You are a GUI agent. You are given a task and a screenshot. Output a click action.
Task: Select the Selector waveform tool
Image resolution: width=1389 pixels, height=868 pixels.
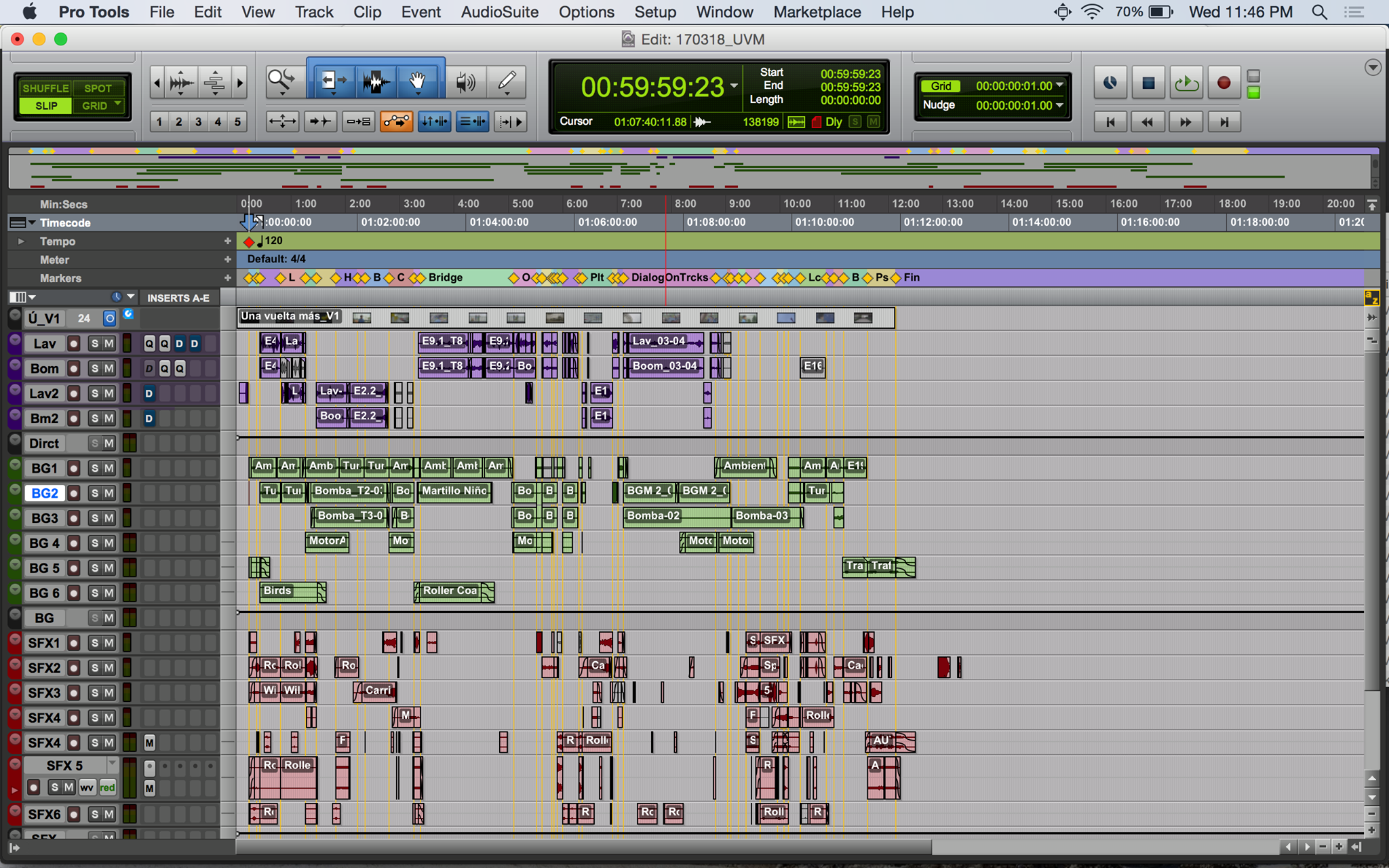[x=375, y=82]
